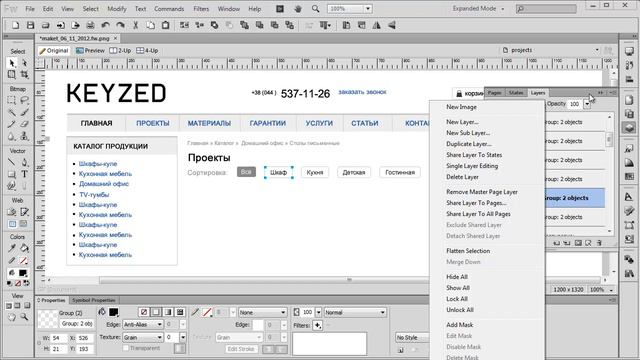Select the Text tool
This screenshot has width=640, height=360.
point(24,174)
